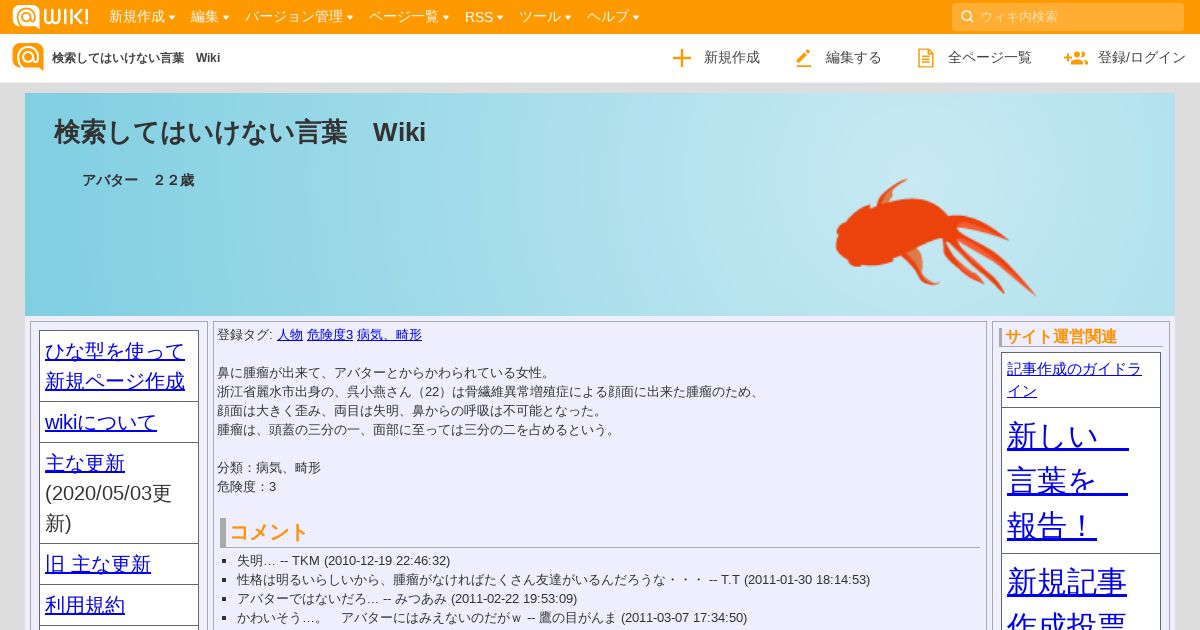
Task: Expand the バージョン管理 menu
Action: (x=299, y=17)
